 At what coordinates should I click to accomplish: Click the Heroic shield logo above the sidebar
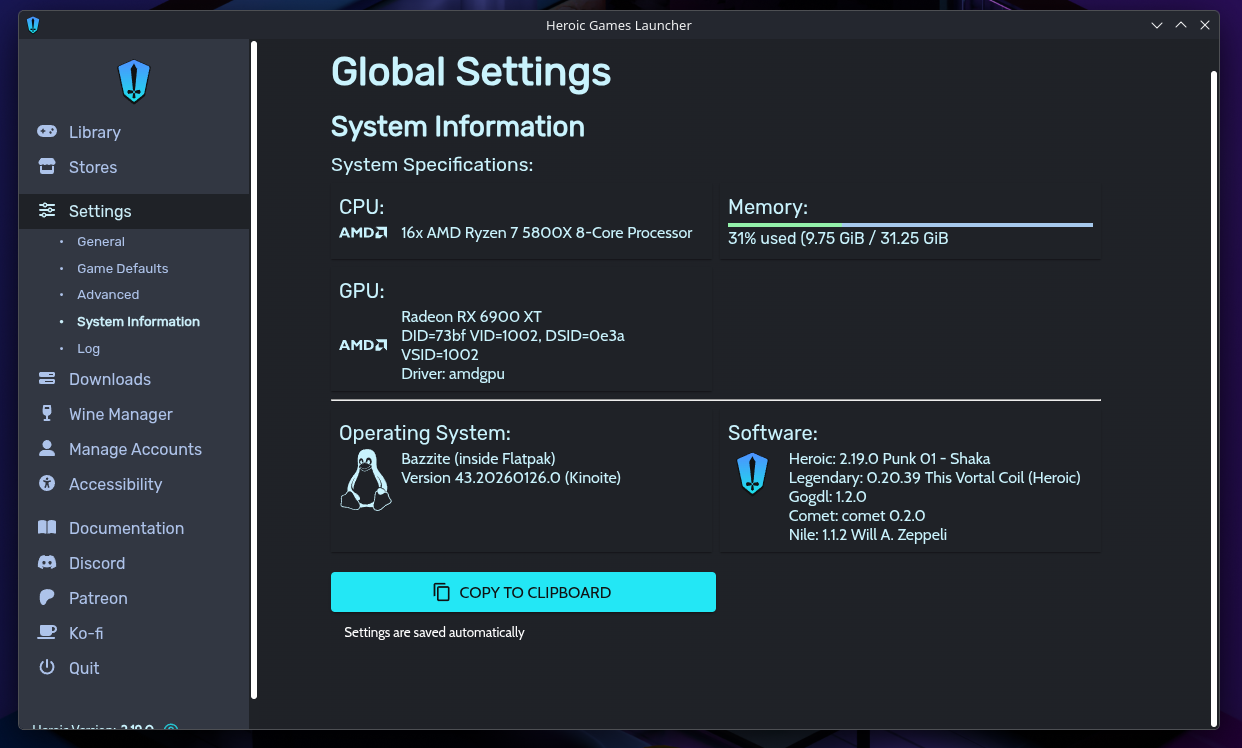click(x=134, y=80)
